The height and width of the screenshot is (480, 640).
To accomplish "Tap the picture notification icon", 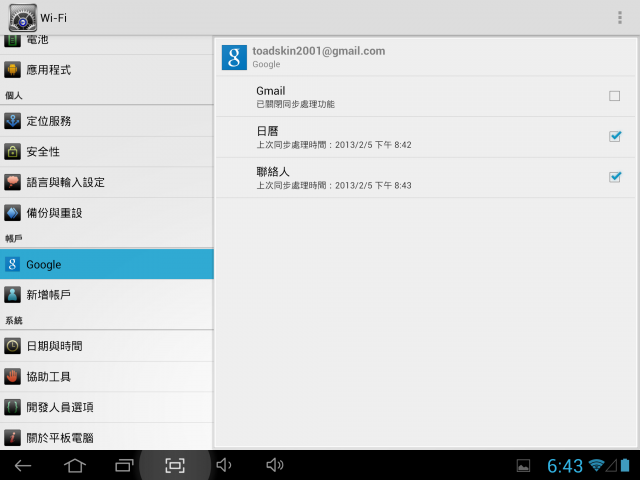I will click(523, 466).
